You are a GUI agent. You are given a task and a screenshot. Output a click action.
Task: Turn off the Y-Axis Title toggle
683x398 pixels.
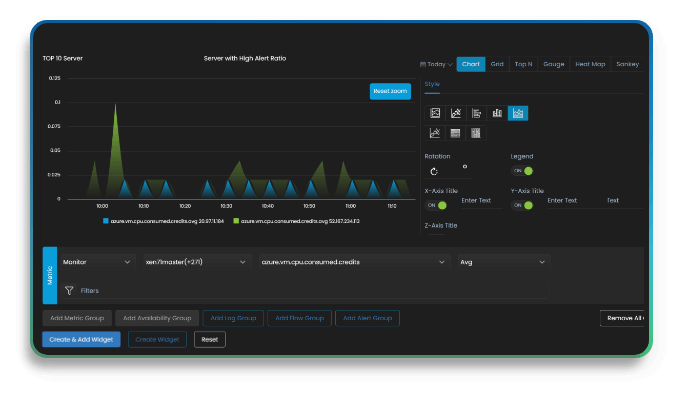point(522,205)
